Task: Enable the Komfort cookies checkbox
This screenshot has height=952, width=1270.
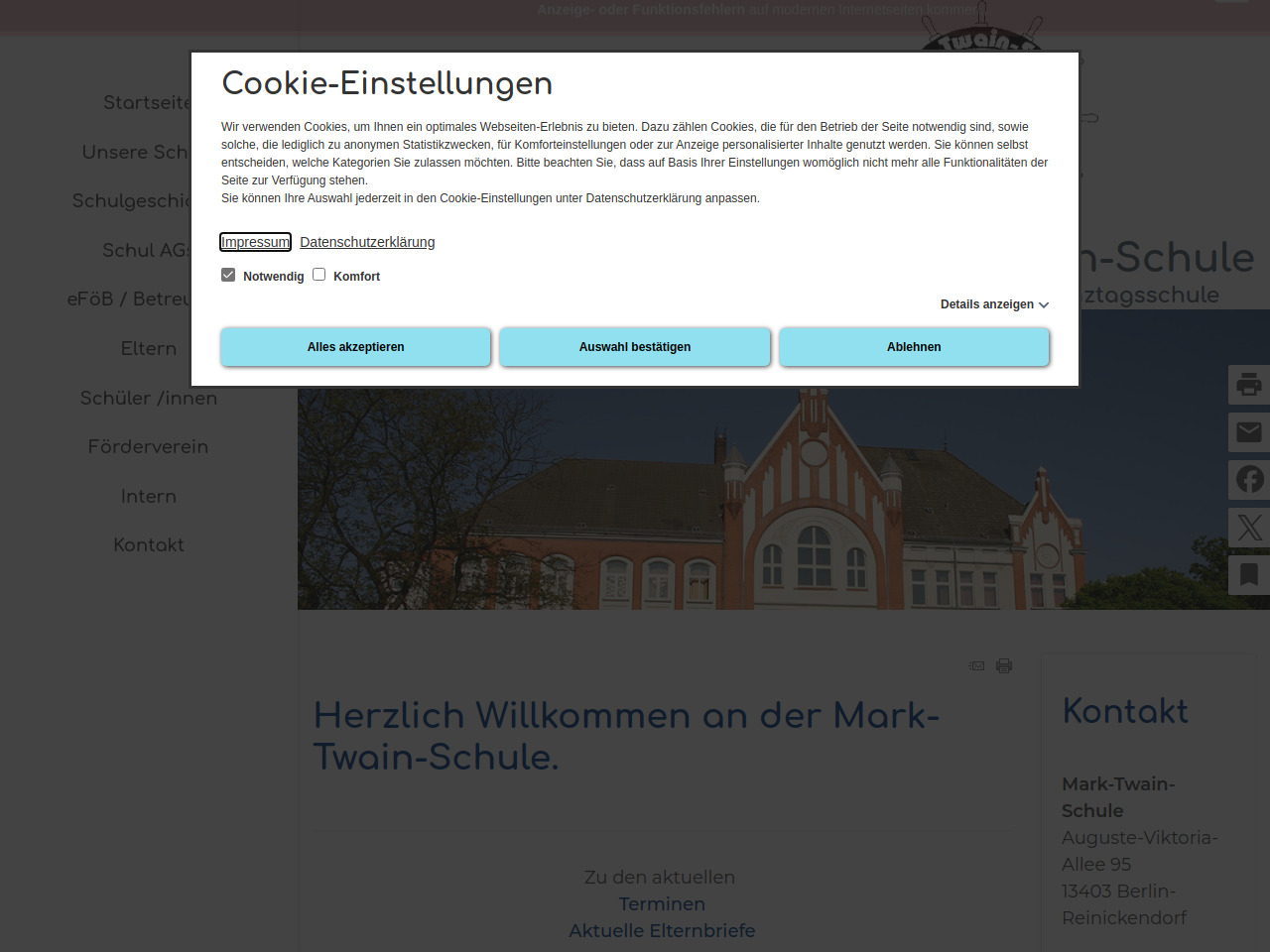Action: pos(319,275)
